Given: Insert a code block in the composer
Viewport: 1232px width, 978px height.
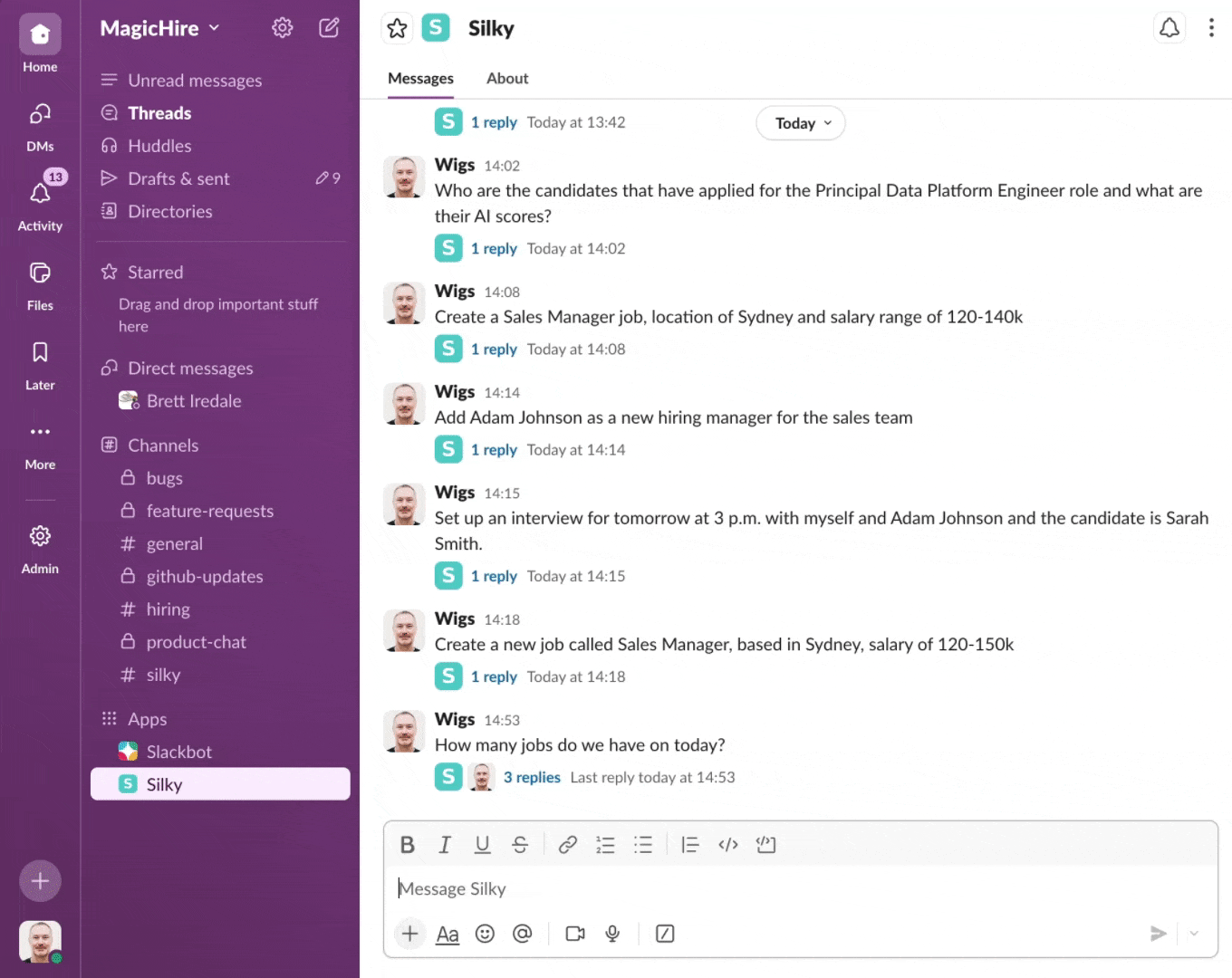Looking at the screenshot, I should pos(765,844).
